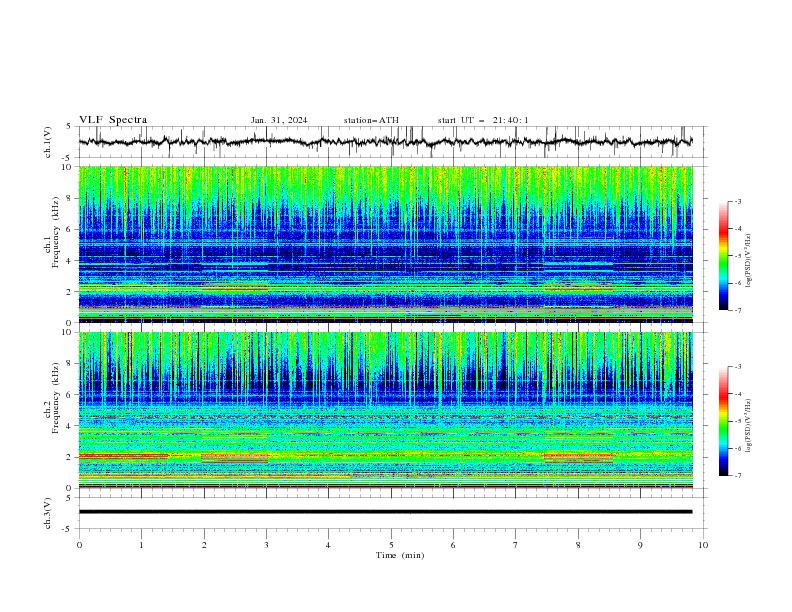Select the date text "Jan. 31, 2024"
This screenshot has width=792, height=612.
pyautogui.click(x=279, y=120)
